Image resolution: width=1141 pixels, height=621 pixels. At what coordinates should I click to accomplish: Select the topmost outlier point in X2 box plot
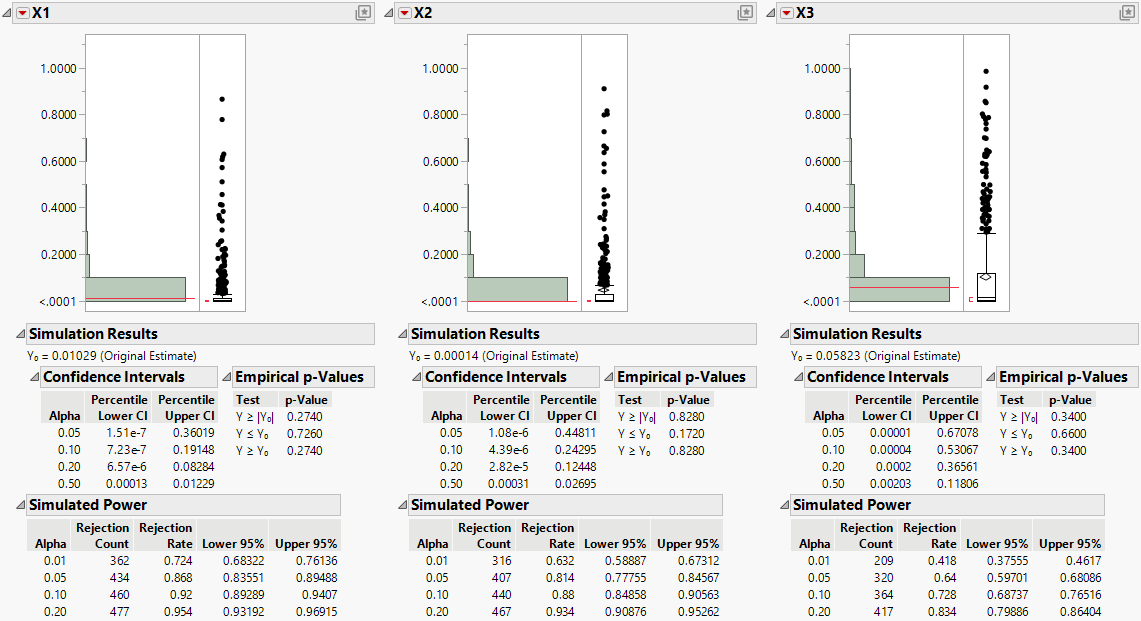[x=602, y=87]
